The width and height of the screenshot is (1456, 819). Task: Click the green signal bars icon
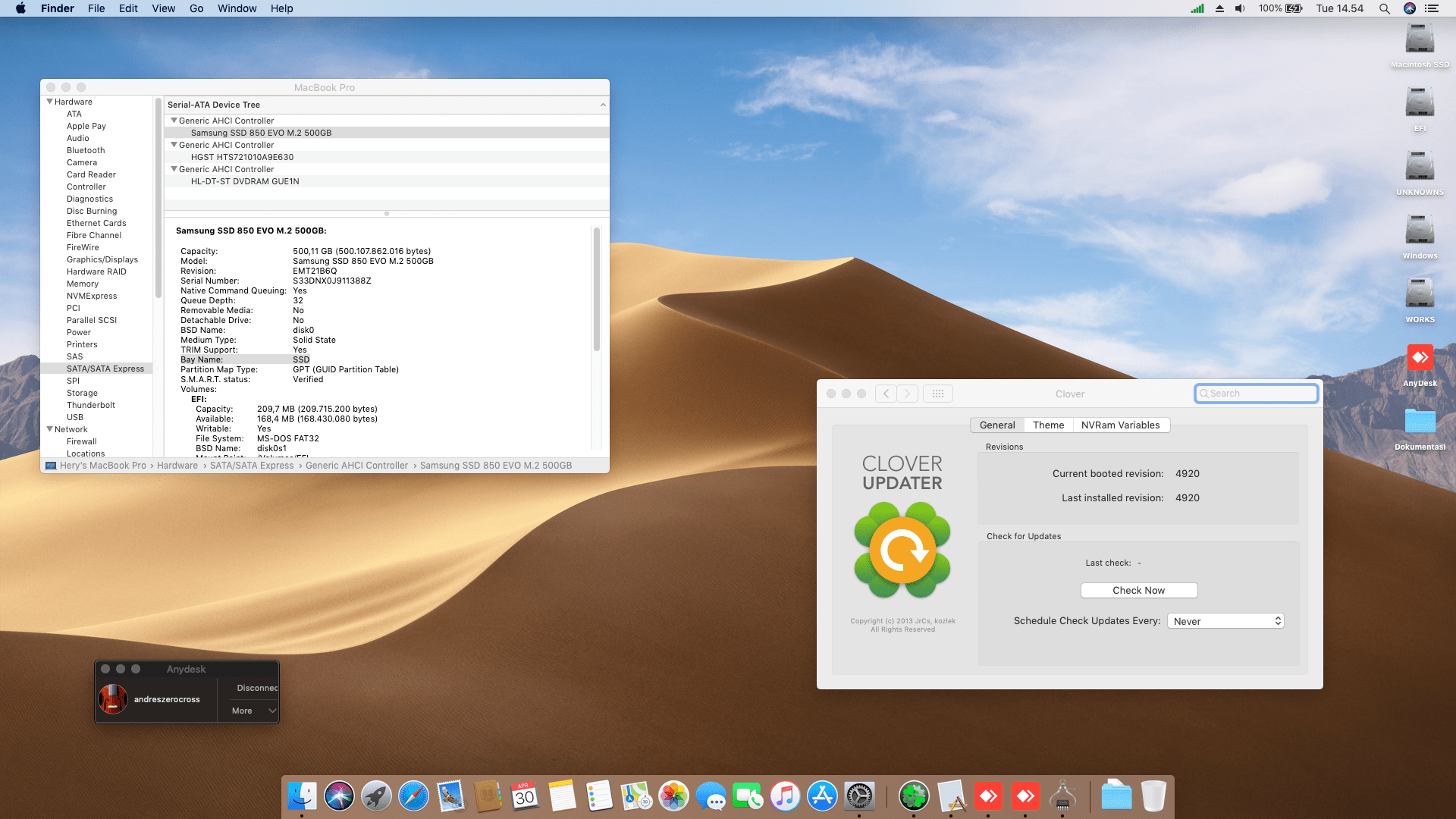point(1197,8)
